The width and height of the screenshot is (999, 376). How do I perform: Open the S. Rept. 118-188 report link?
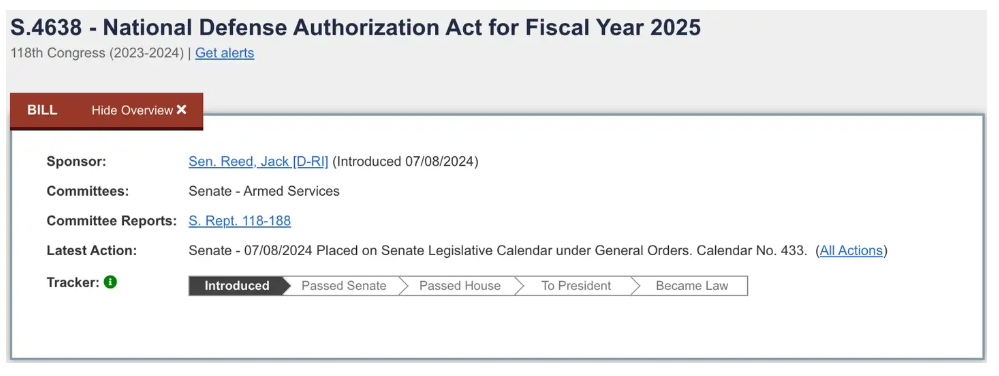[240, 221]
